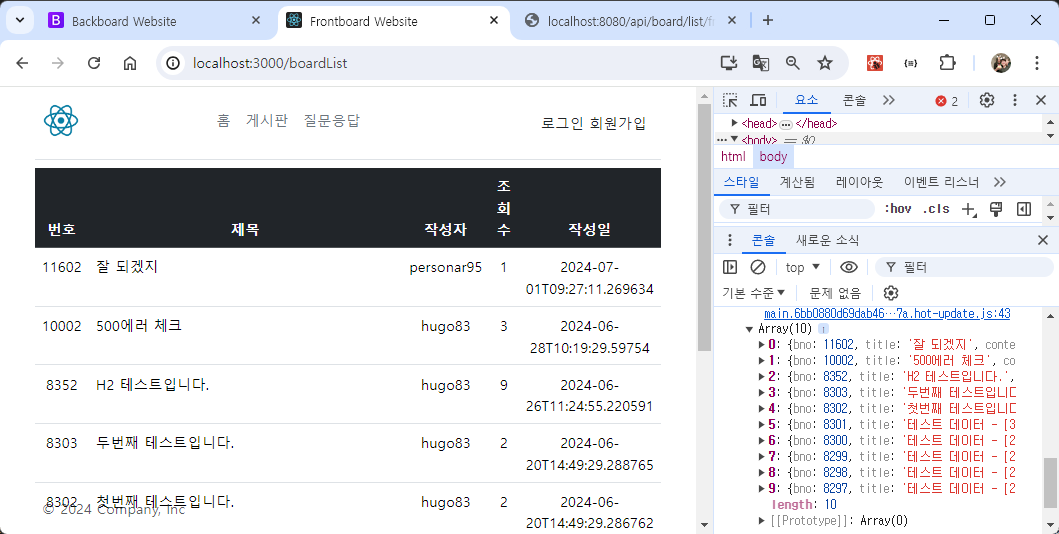Open the 질문응답 navigation link
This screenshot has width=1059, height=534.
click(332, 120)
